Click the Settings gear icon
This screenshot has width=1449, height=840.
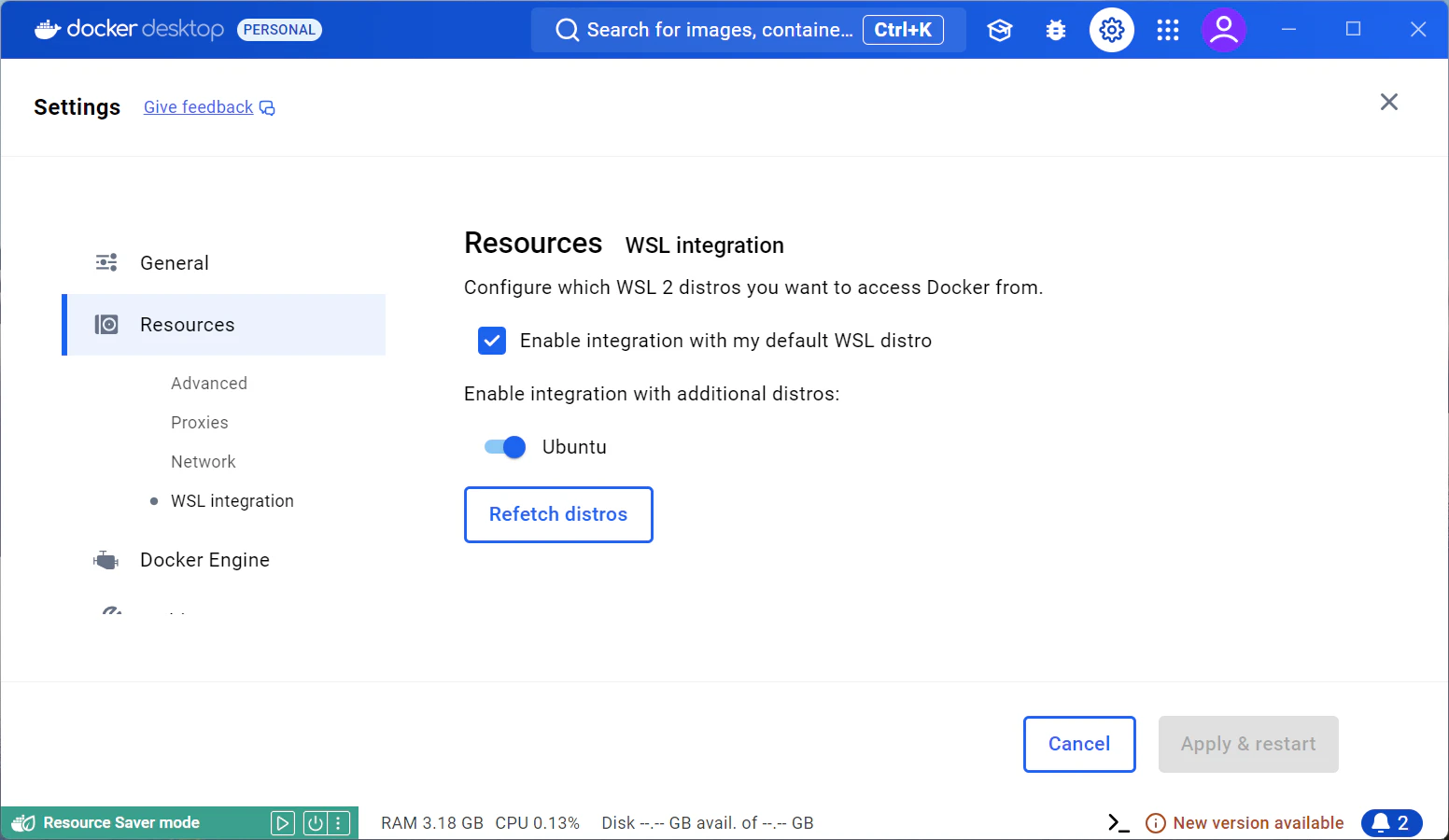point(1112,30)
